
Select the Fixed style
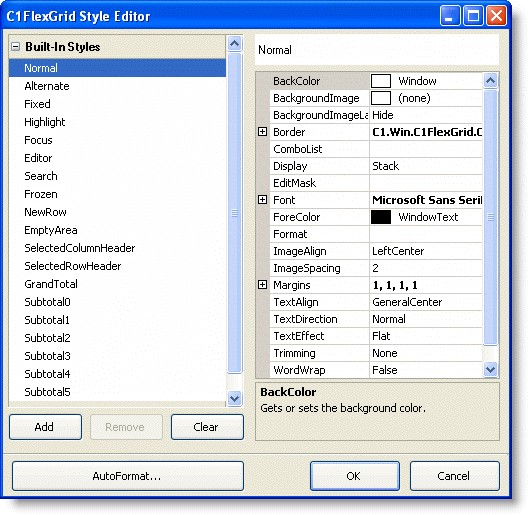point(117,104)
